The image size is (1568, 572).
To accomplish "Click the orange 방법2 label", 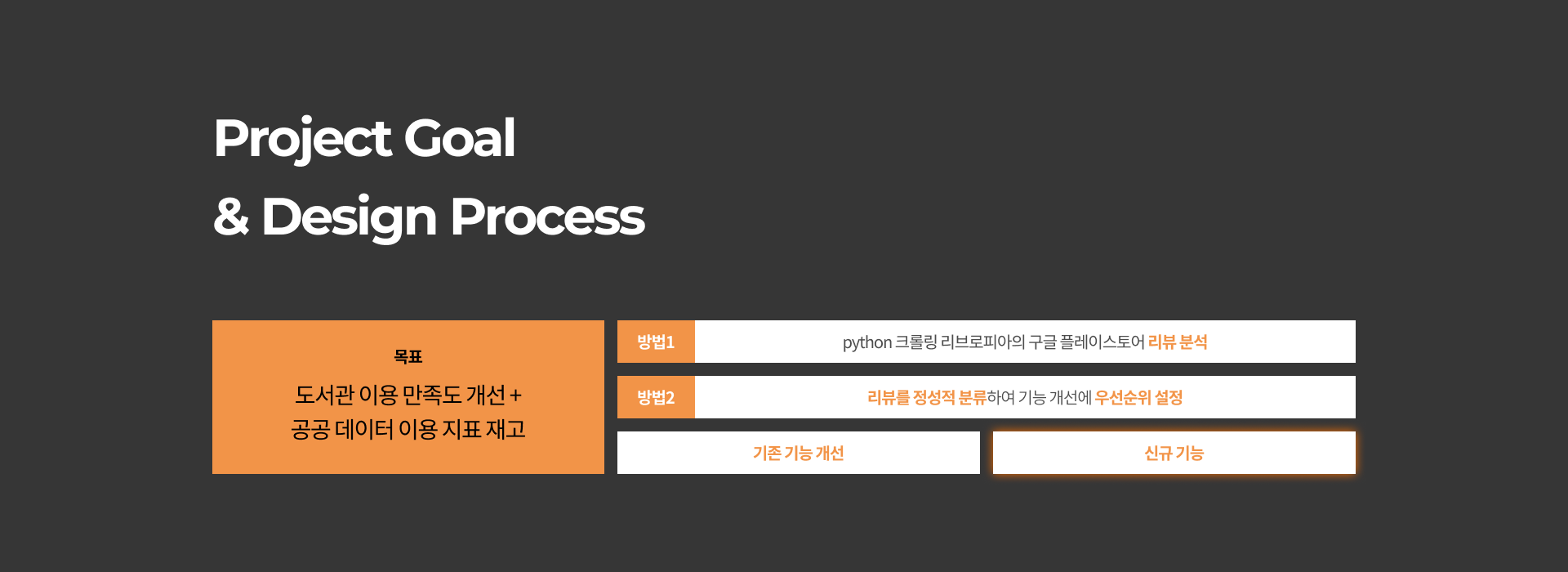I will (x=656, y=398).
